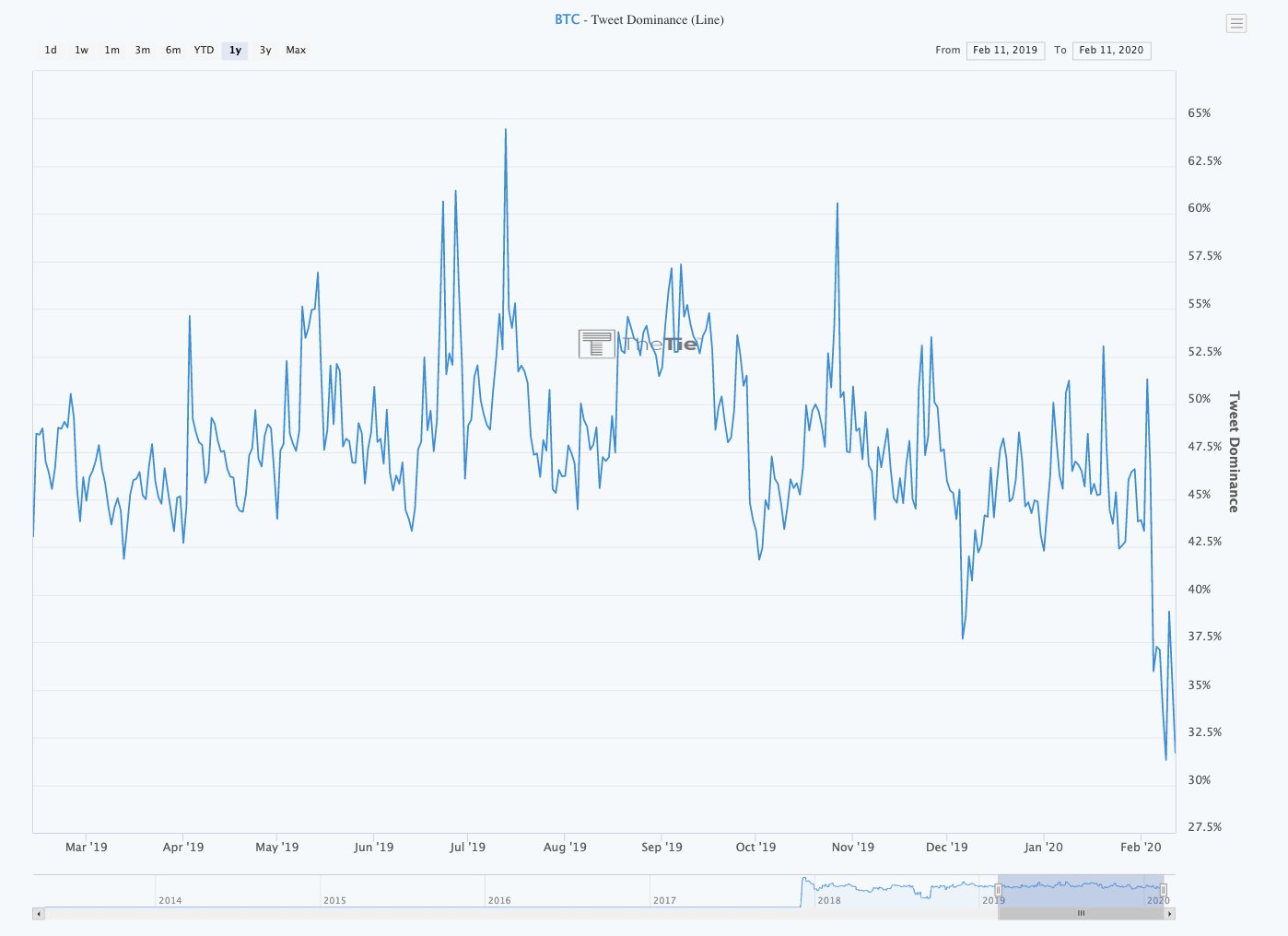This screenshot has height=936, width=1288.
Task: Select the Max range button
Action: pos(296,51)
